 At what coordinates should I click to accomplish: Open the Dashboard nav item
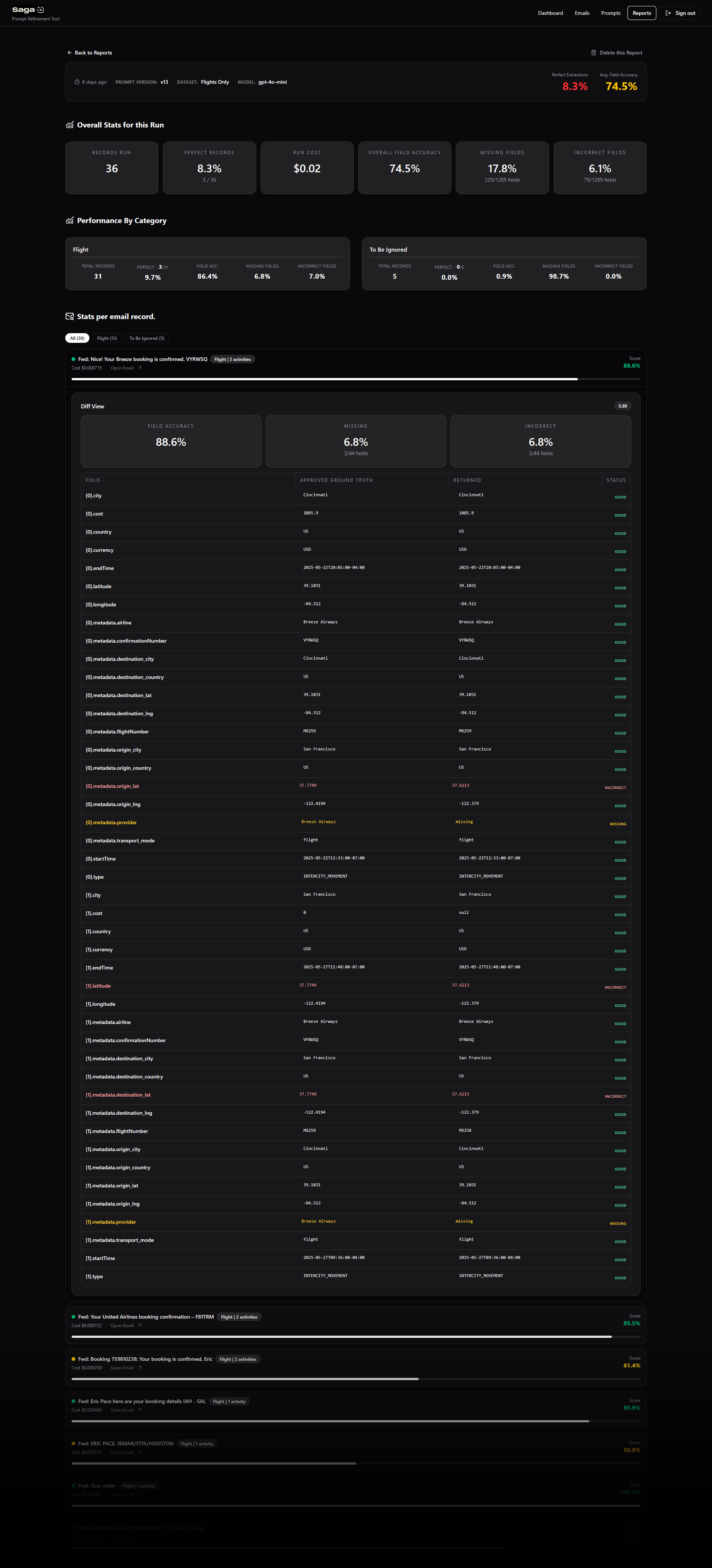tap(550, 13)
